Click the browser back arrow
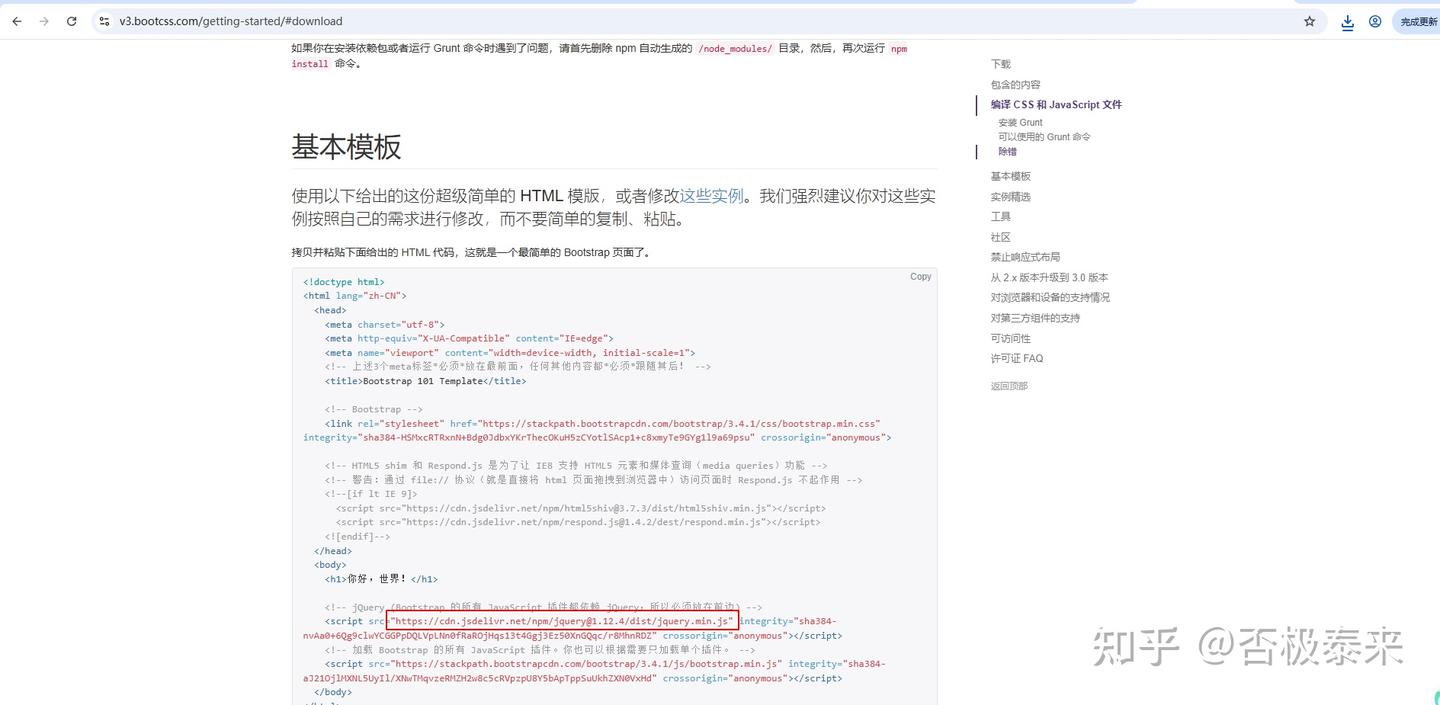Screen dimensions: 1440x705 click(x=16, y=21)
